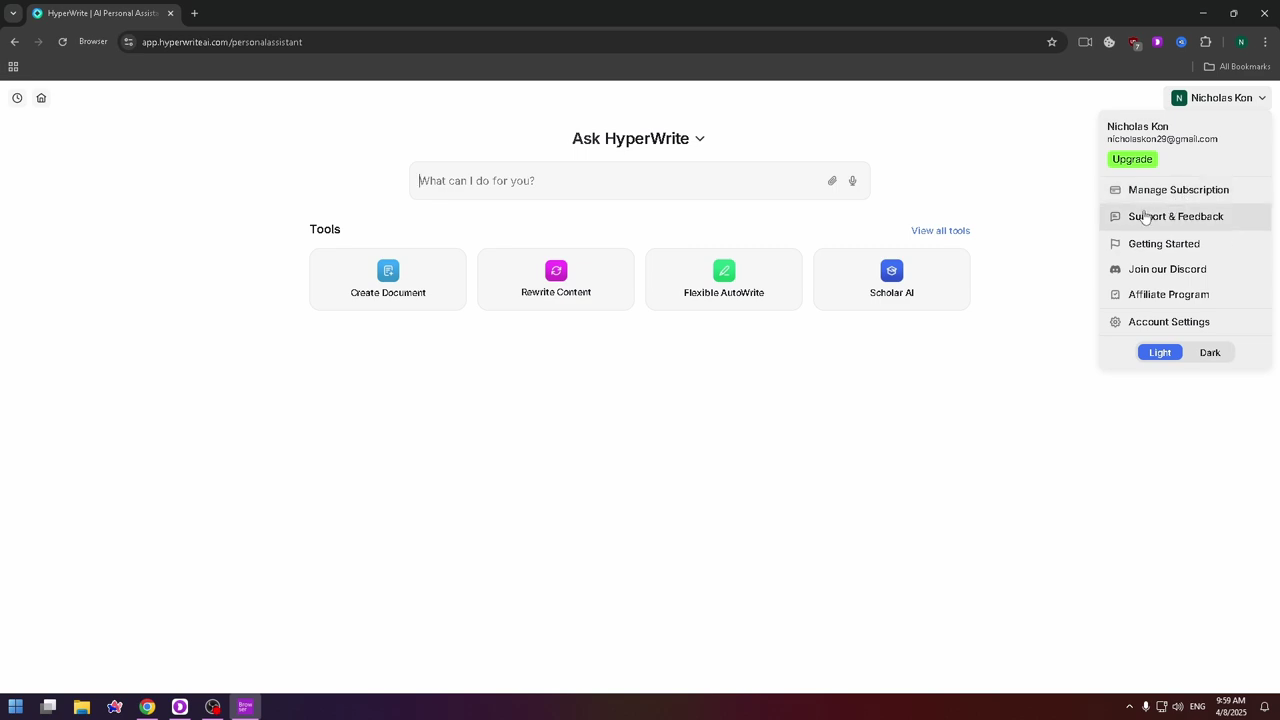
Task: Launch the Rewrite Content tool
Action: coord(556,279)
